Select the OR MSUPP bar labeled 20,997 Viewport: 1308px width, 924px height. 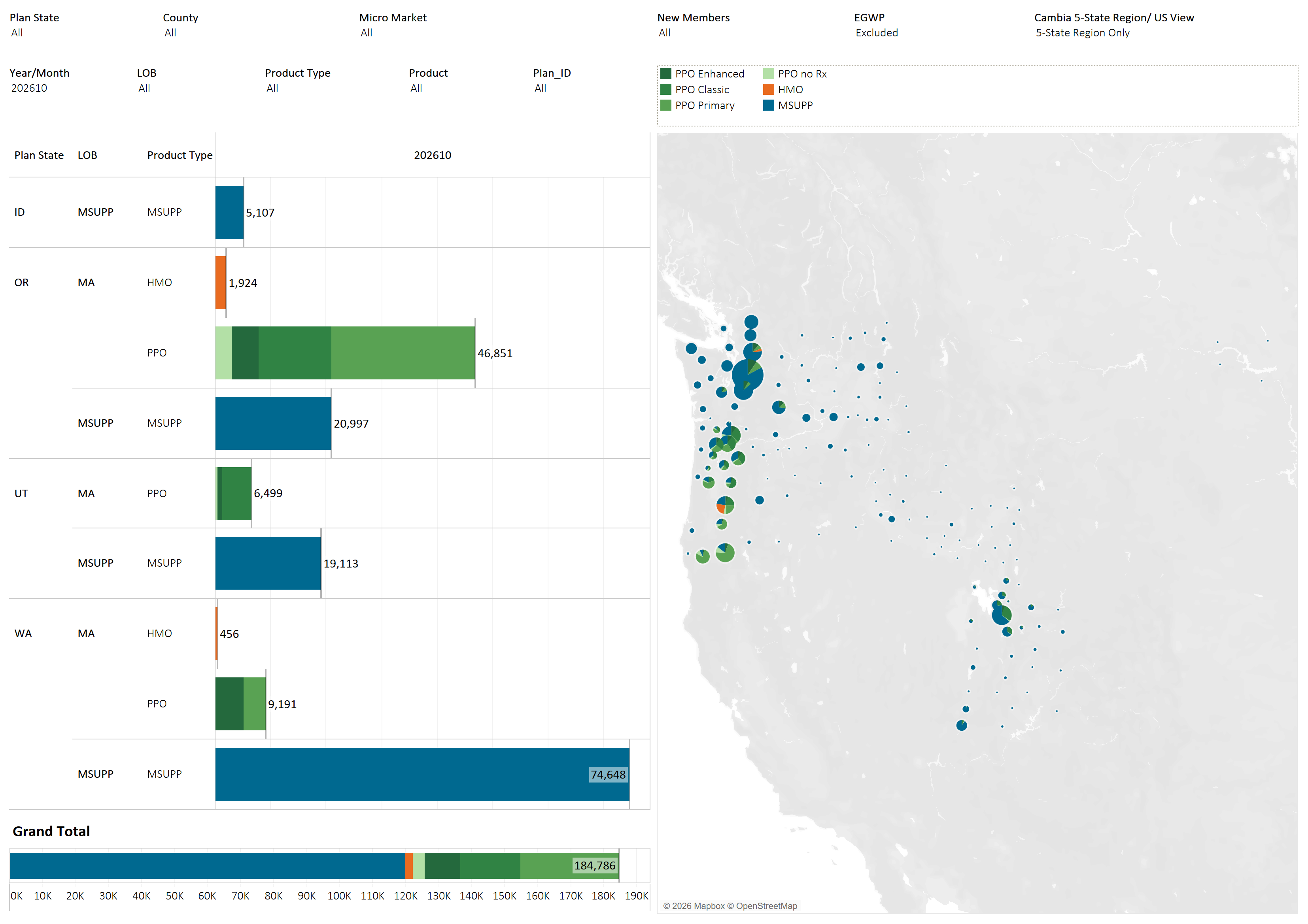pos(273,423)
